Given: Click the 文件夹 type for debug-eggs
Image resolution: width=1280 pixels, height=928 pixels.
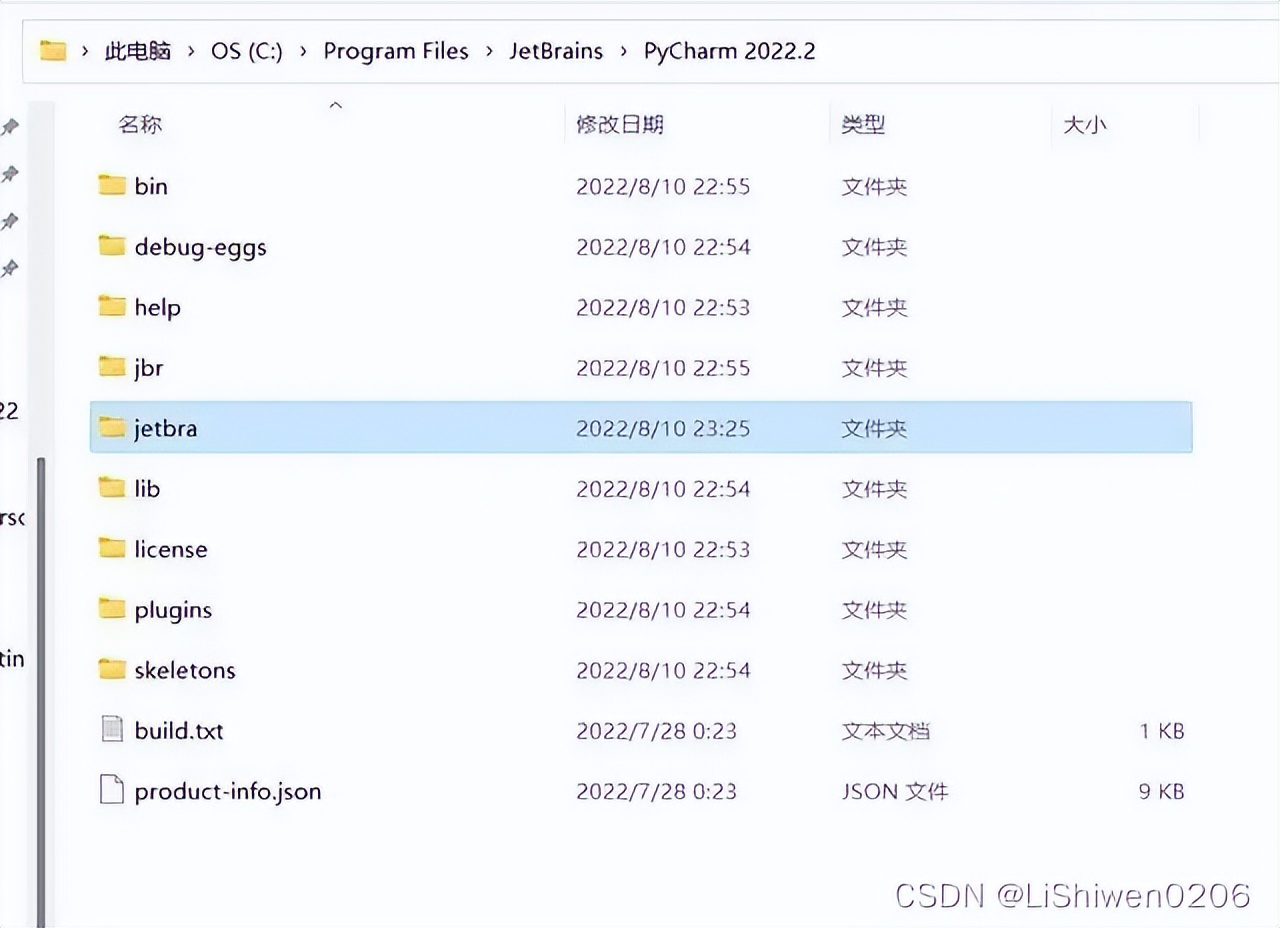Looking at the screenshot, I should coord(874,247).
